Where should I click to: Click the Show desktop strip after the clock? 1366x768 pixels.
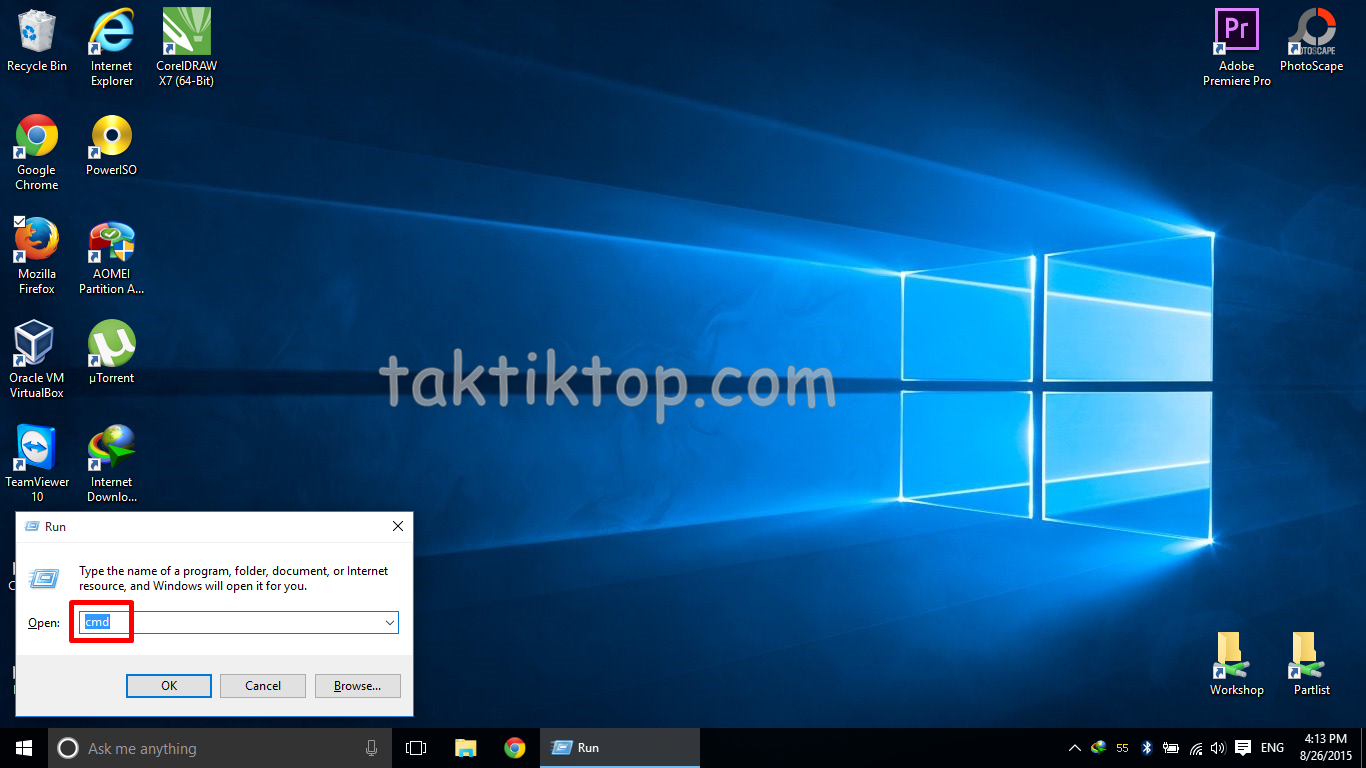pos(1363,748)
